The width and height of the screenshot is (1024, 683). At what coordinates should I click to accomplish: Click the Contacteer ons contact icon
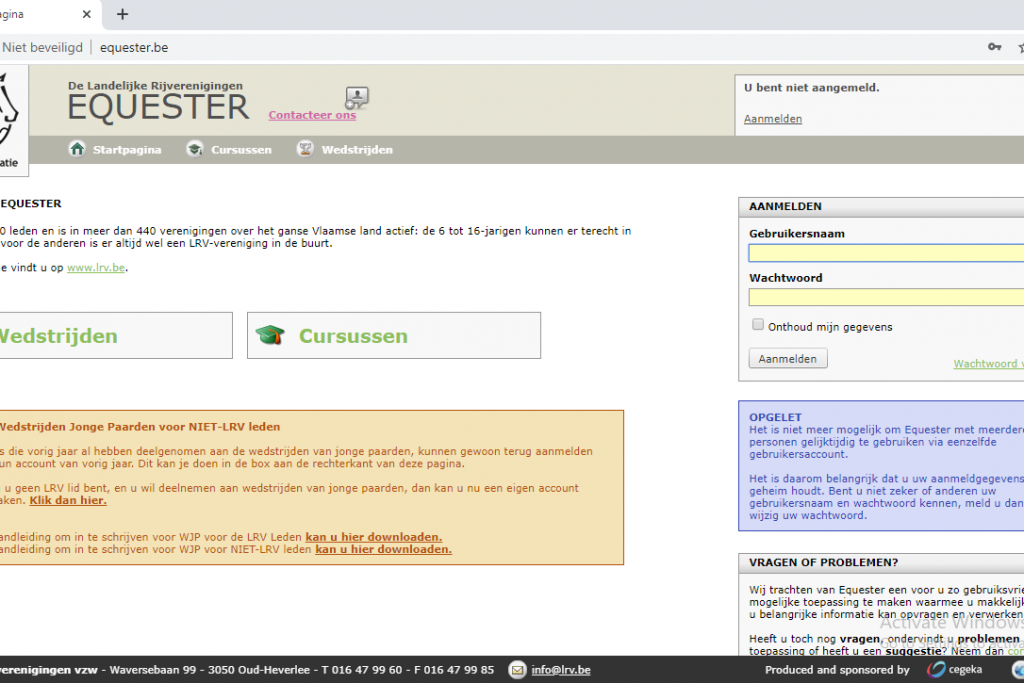[357, 97]
